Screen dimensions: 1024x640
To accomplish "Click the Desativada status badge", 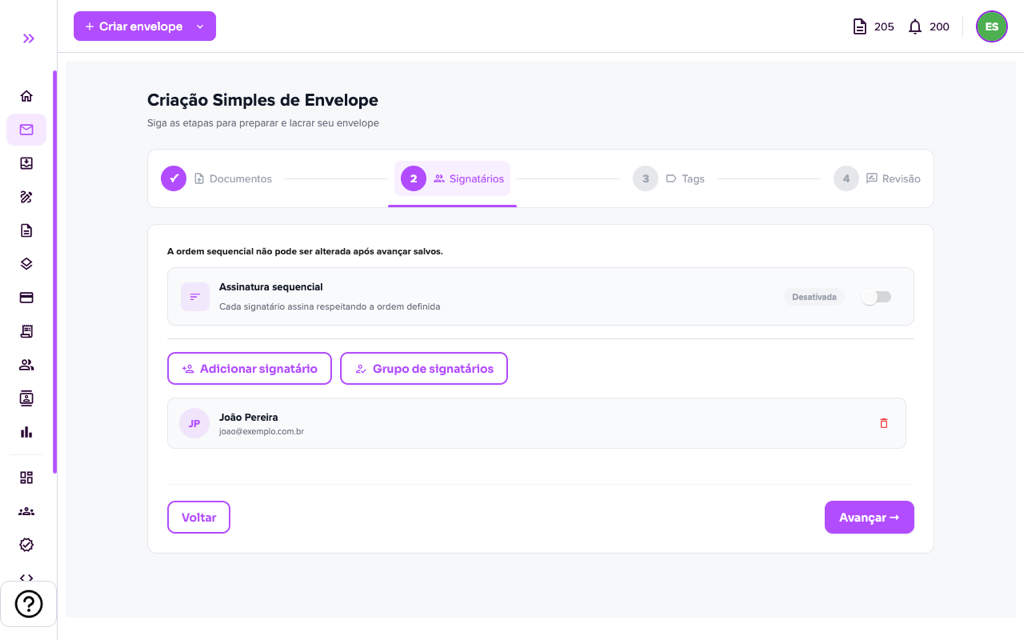I will pyautogui.click(x=814, y=297).
